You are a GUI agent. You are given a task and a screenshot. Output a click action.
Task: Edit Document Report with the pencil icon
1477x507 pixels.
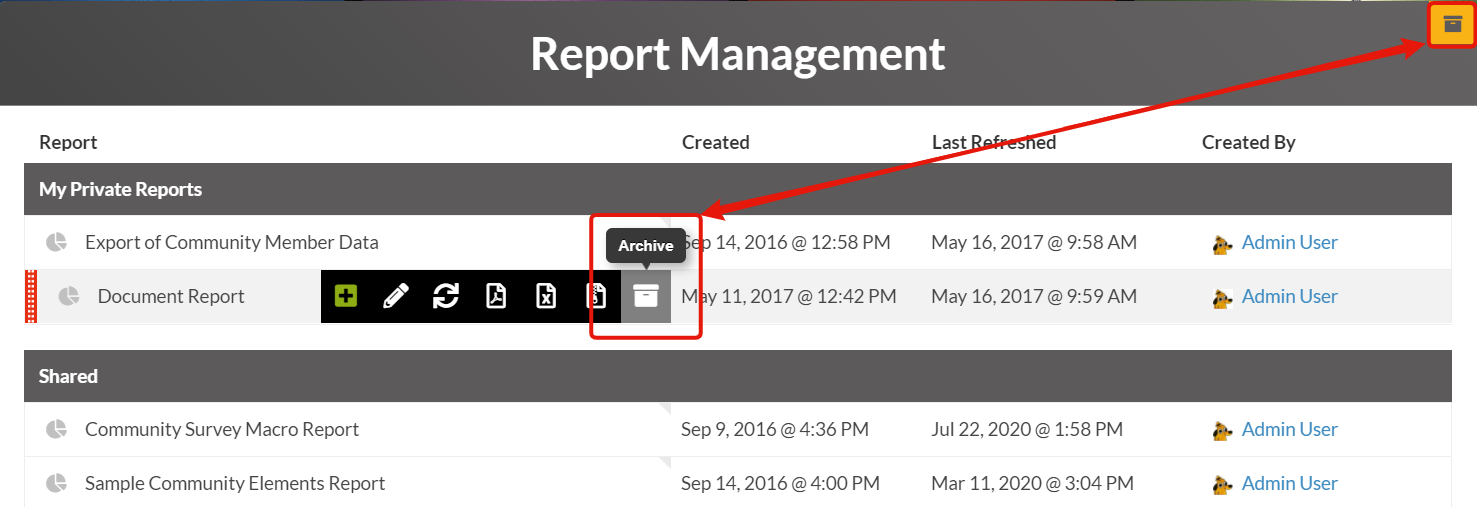396,296
